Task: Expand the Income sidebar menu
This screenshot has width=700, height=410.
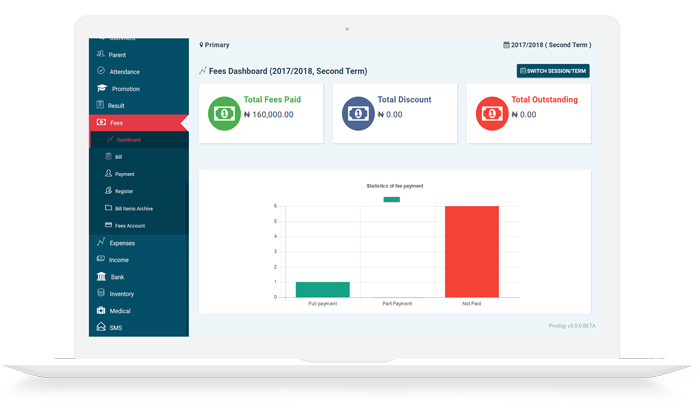Action: (119, 260)
